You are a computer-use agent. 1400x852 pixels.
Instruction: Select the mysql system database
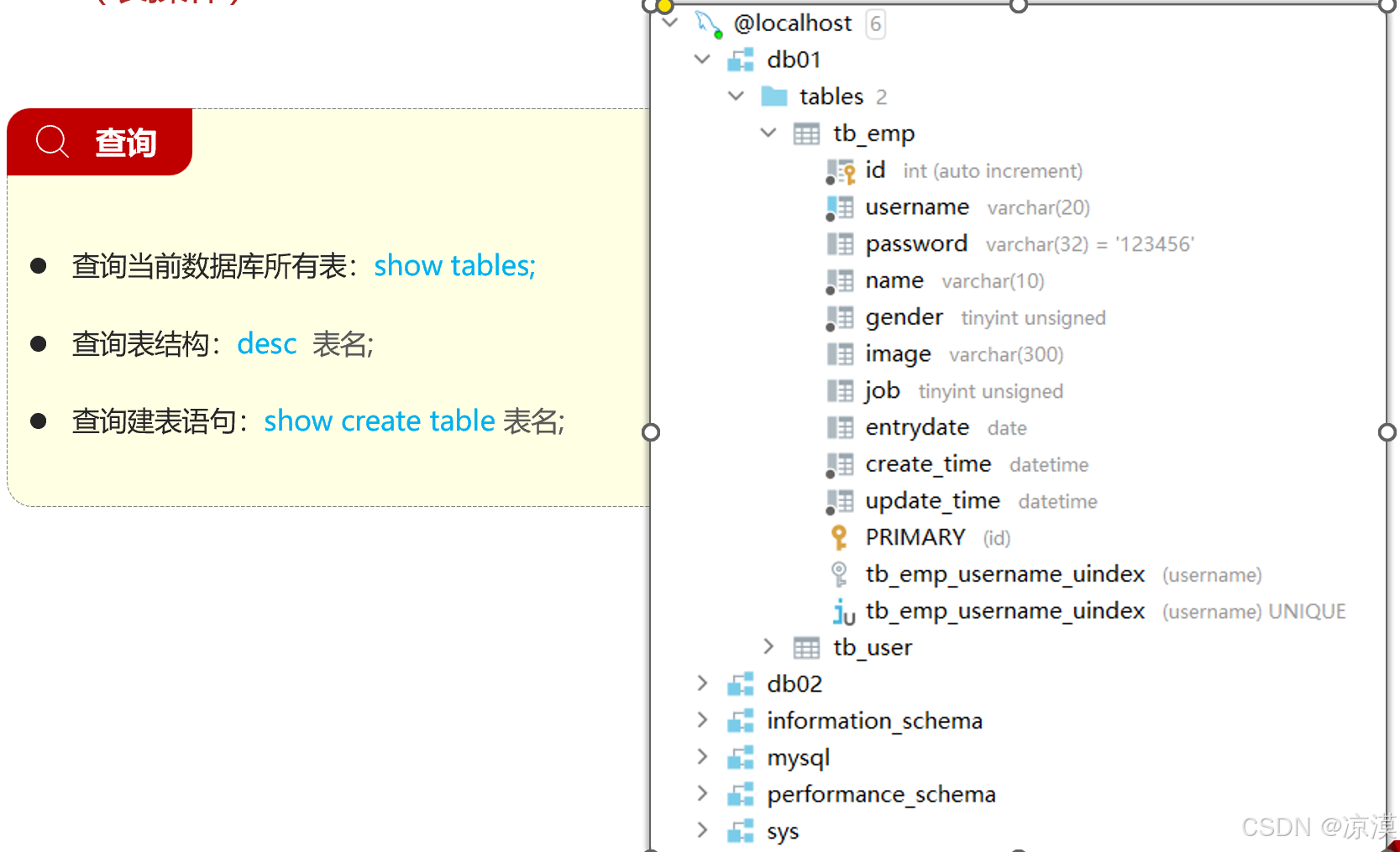(797, 756)
